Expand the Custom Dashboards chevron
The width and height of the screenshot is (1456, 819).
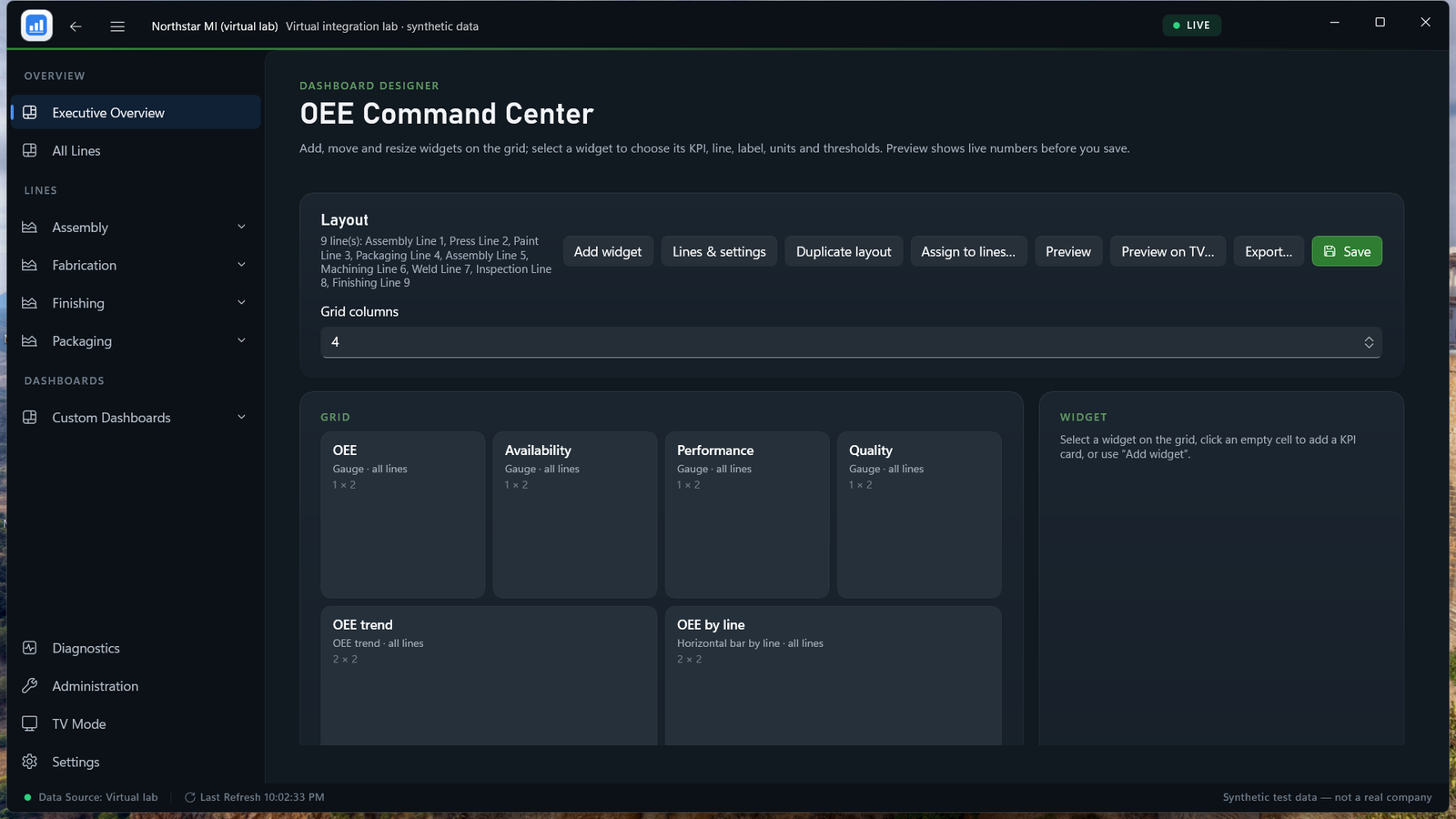coord(241,417)
